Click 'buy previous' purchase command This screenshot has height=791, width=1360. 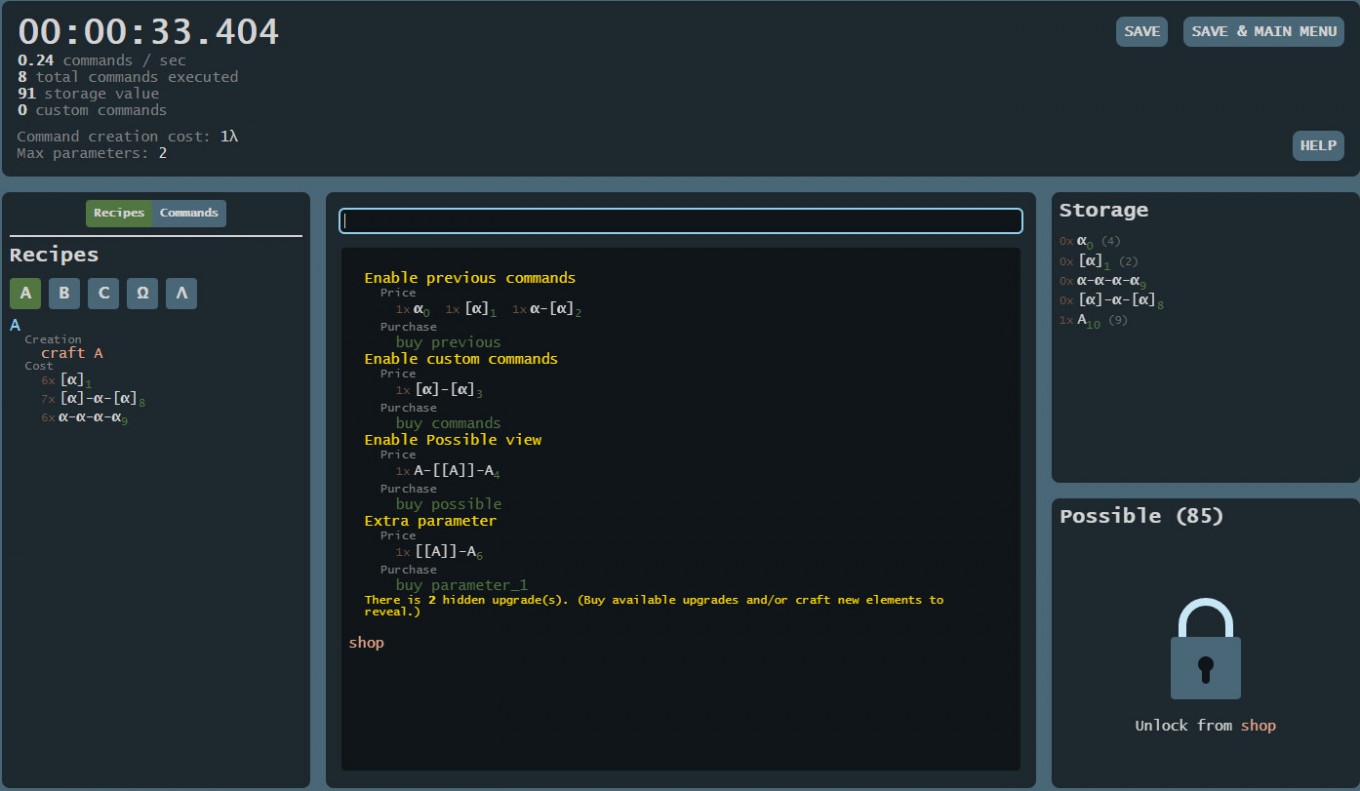(x=448, y=342)
